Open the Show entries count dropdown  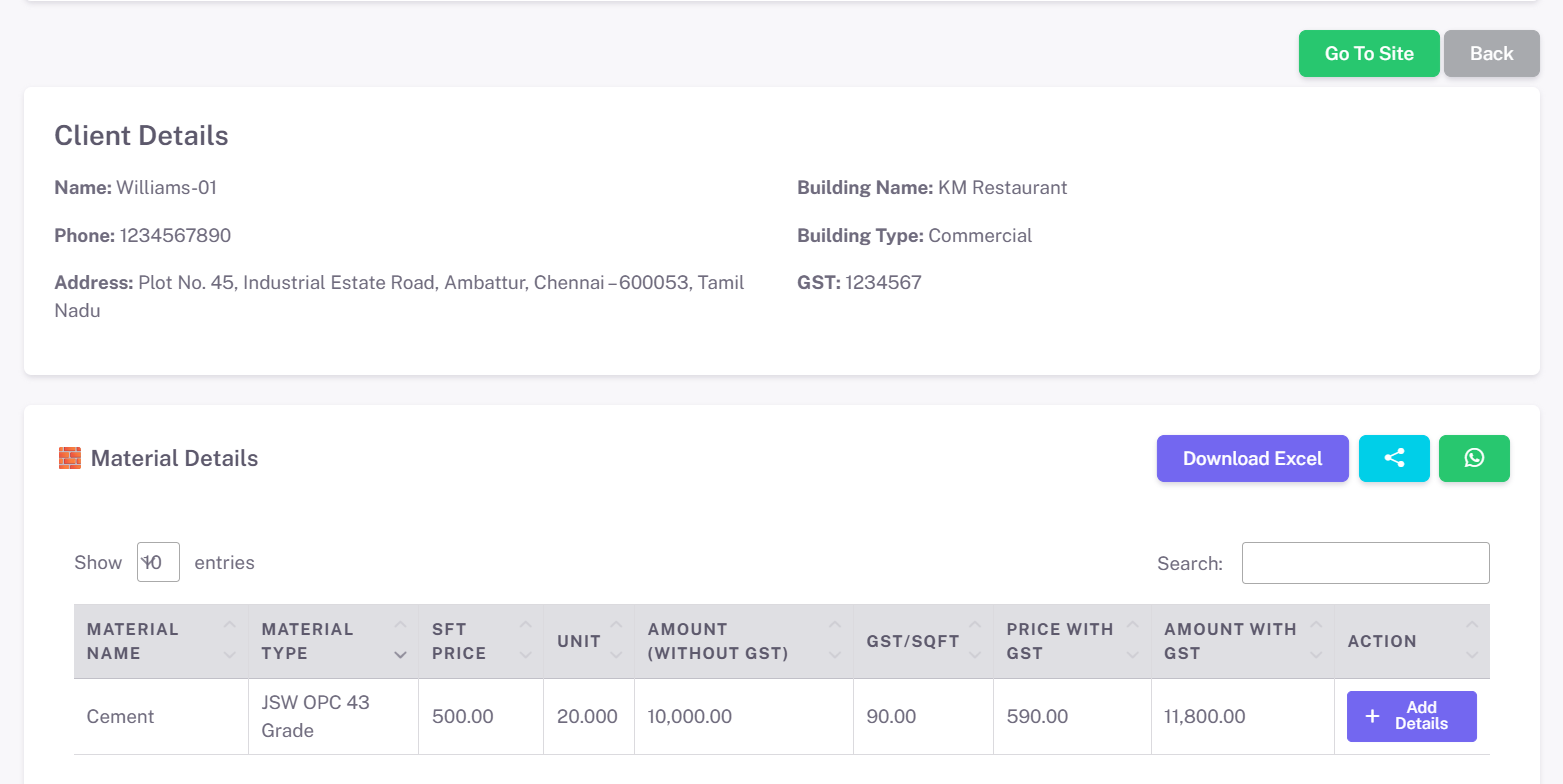pyautogui.click(x=158, y=563)
